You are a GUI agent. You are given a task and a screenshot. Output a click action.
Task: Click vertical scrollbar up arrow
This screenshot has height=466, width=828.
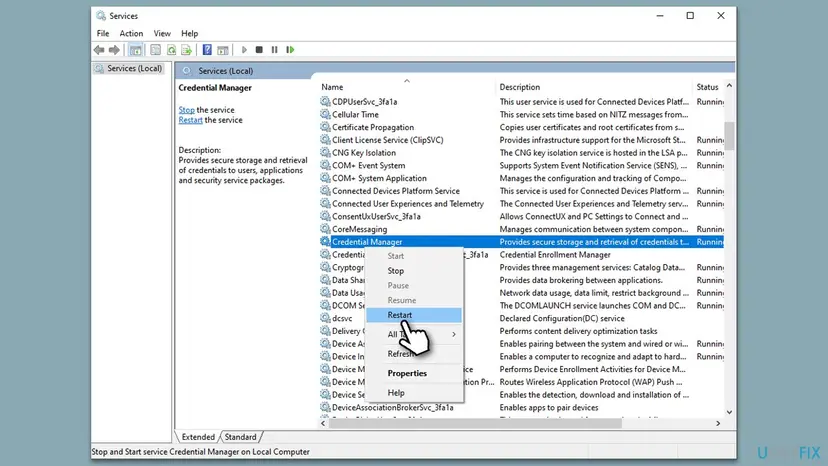click(x=729, y=86)
